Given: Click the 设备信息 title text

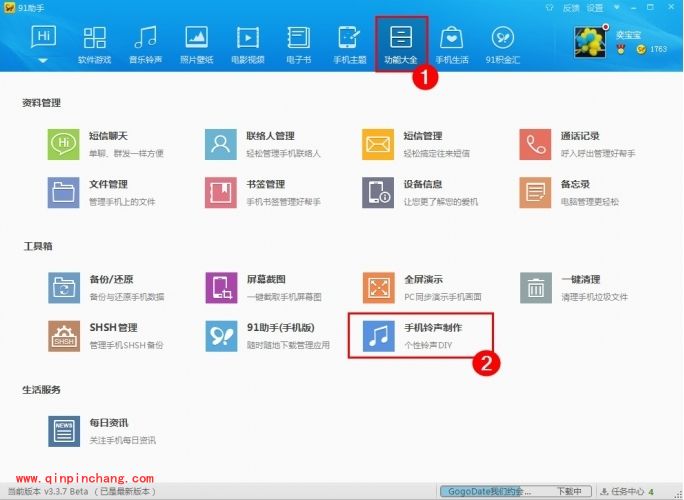Looking at the screenshot, I should [423, 184].
